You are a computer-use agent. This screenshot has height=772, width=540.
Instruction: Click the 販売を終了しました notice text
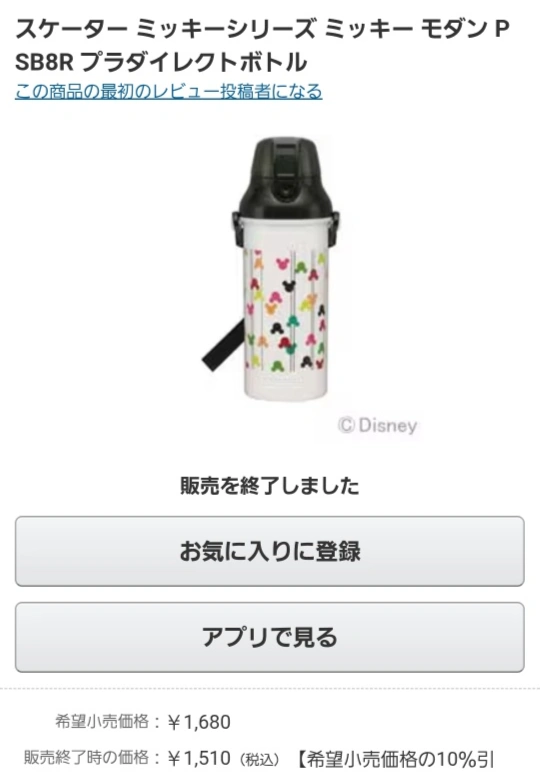coord(270,486)
